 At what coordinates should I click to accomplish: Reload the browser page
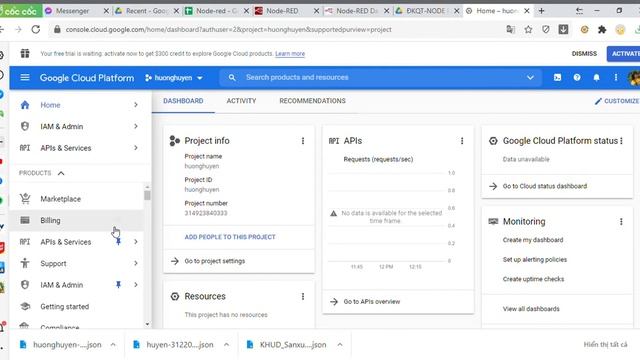pyautogui.click(x=36, y=29)
